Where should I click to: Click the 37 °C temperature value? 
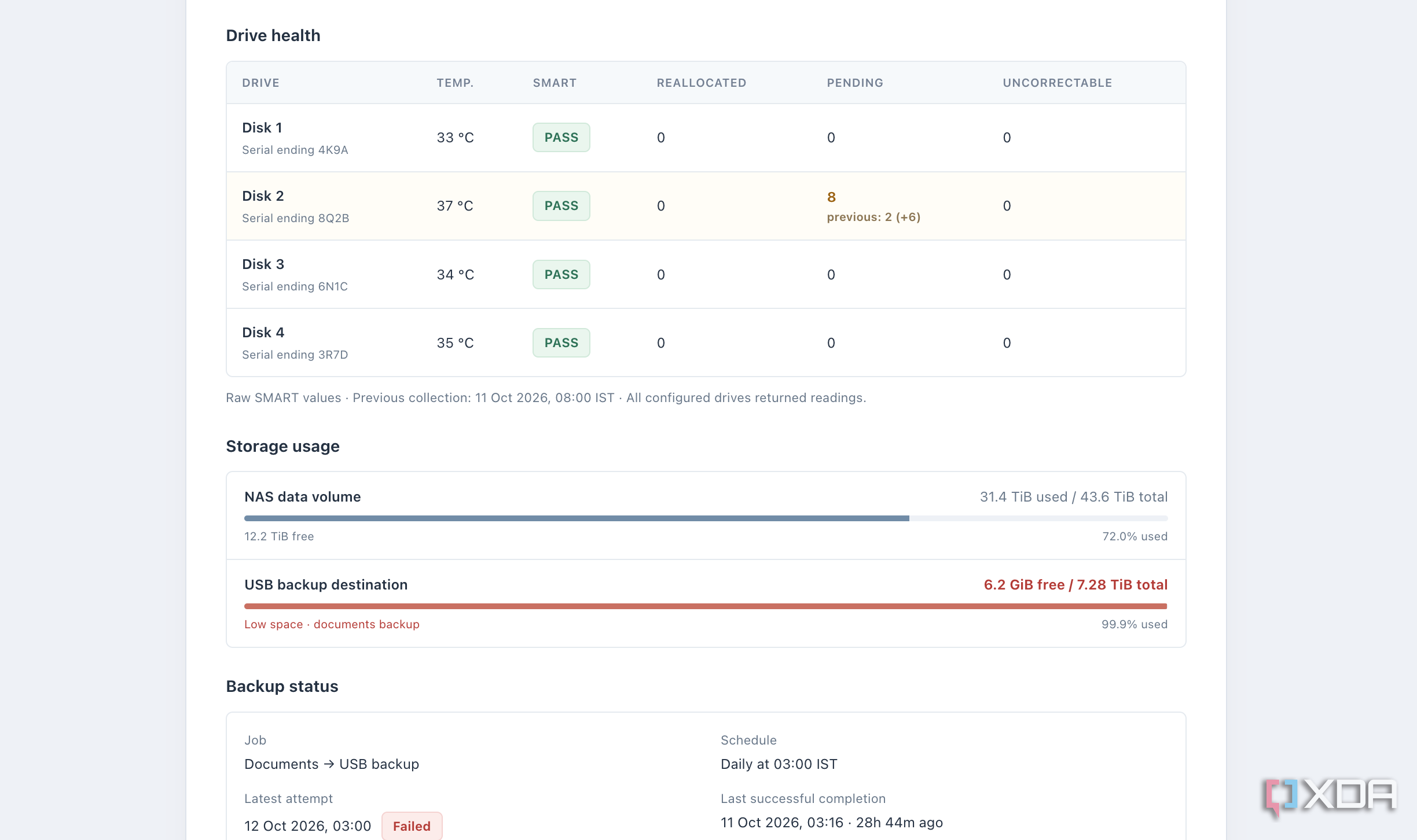[455, 206]
